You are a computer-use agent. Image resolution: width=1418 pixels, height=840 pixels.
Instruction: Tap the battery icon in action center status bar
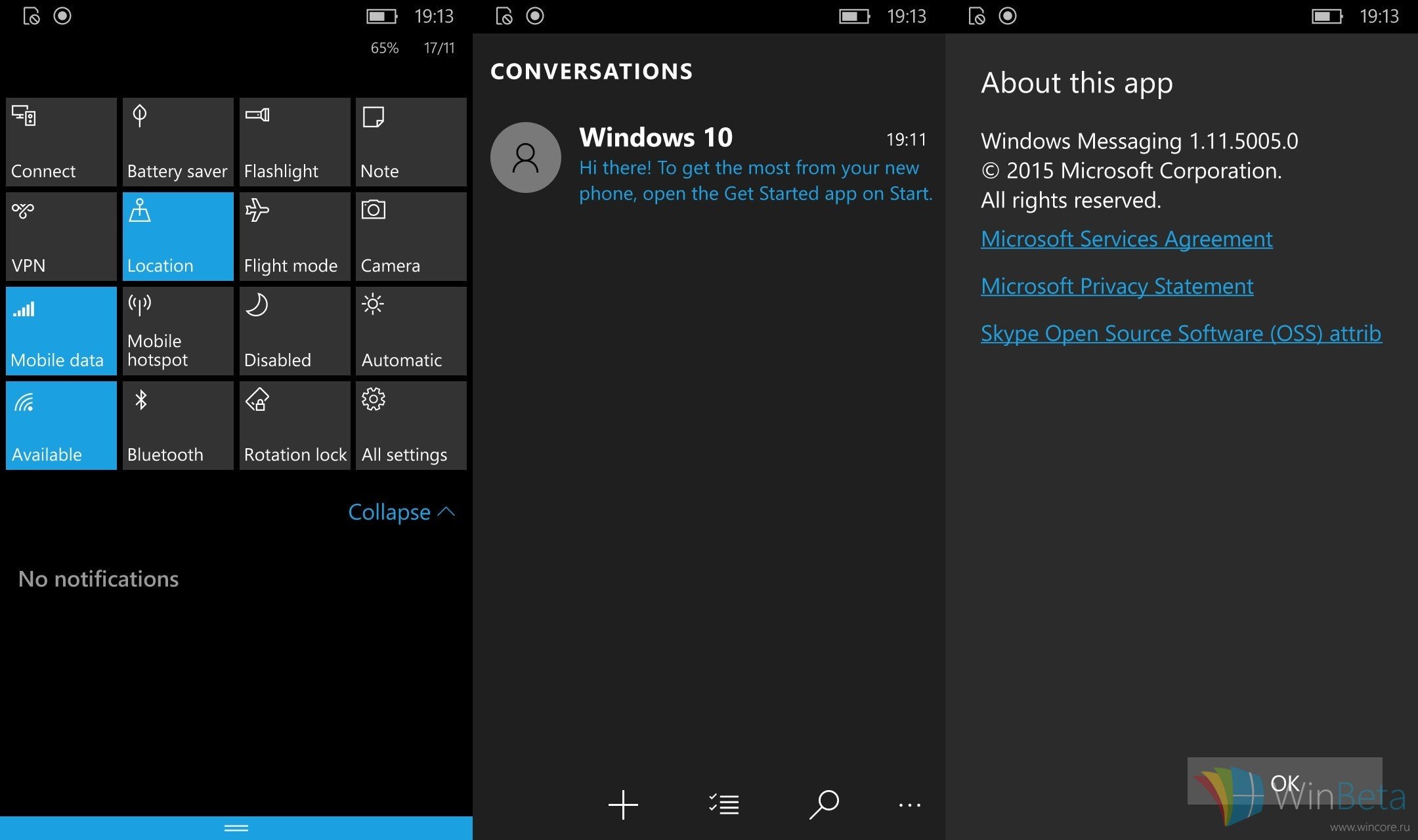click(x=382, y=16)
